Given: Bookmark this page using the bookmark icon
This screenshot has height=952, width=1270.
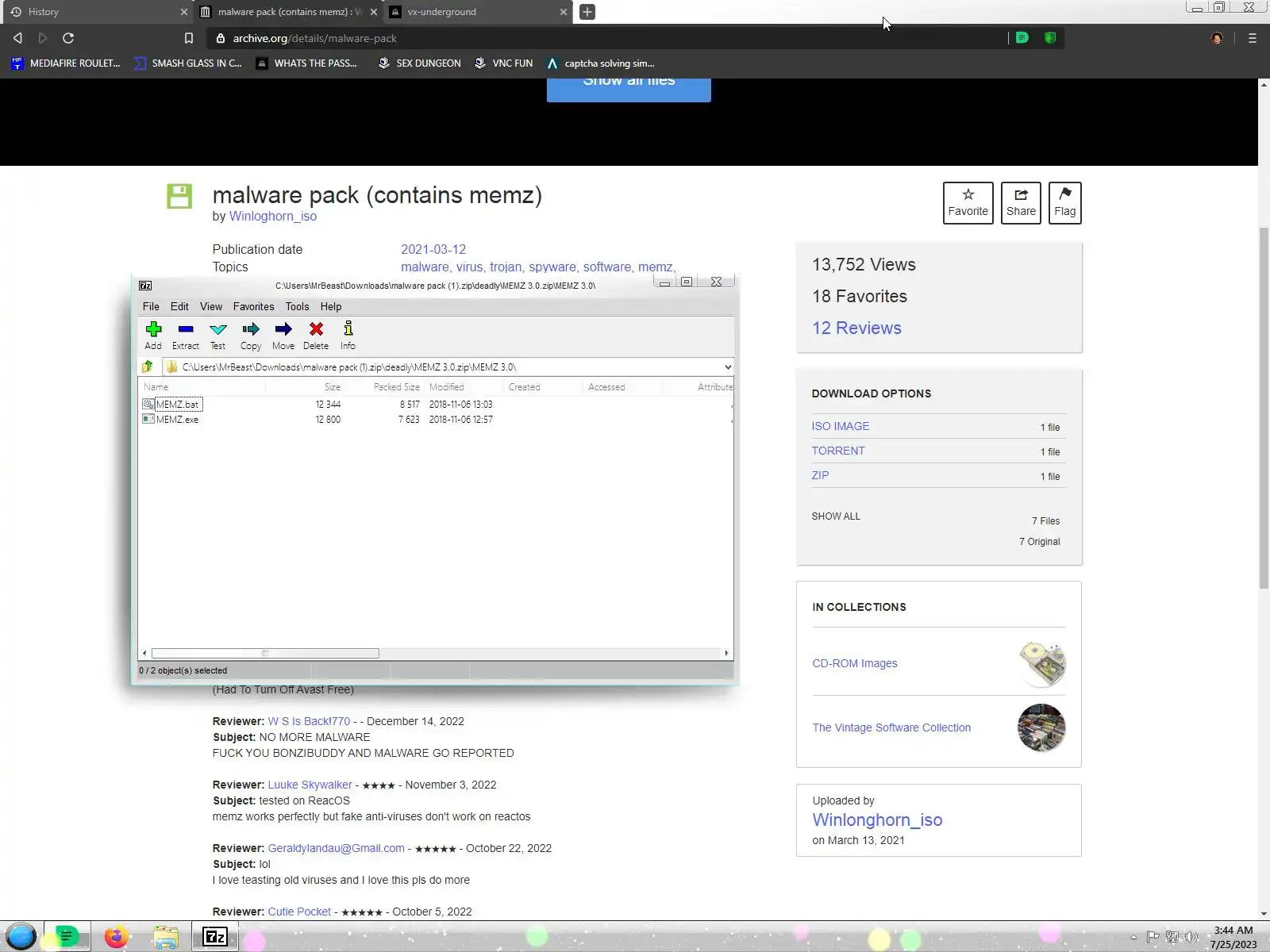Looking at the screenshot, I should coord(188,38).
